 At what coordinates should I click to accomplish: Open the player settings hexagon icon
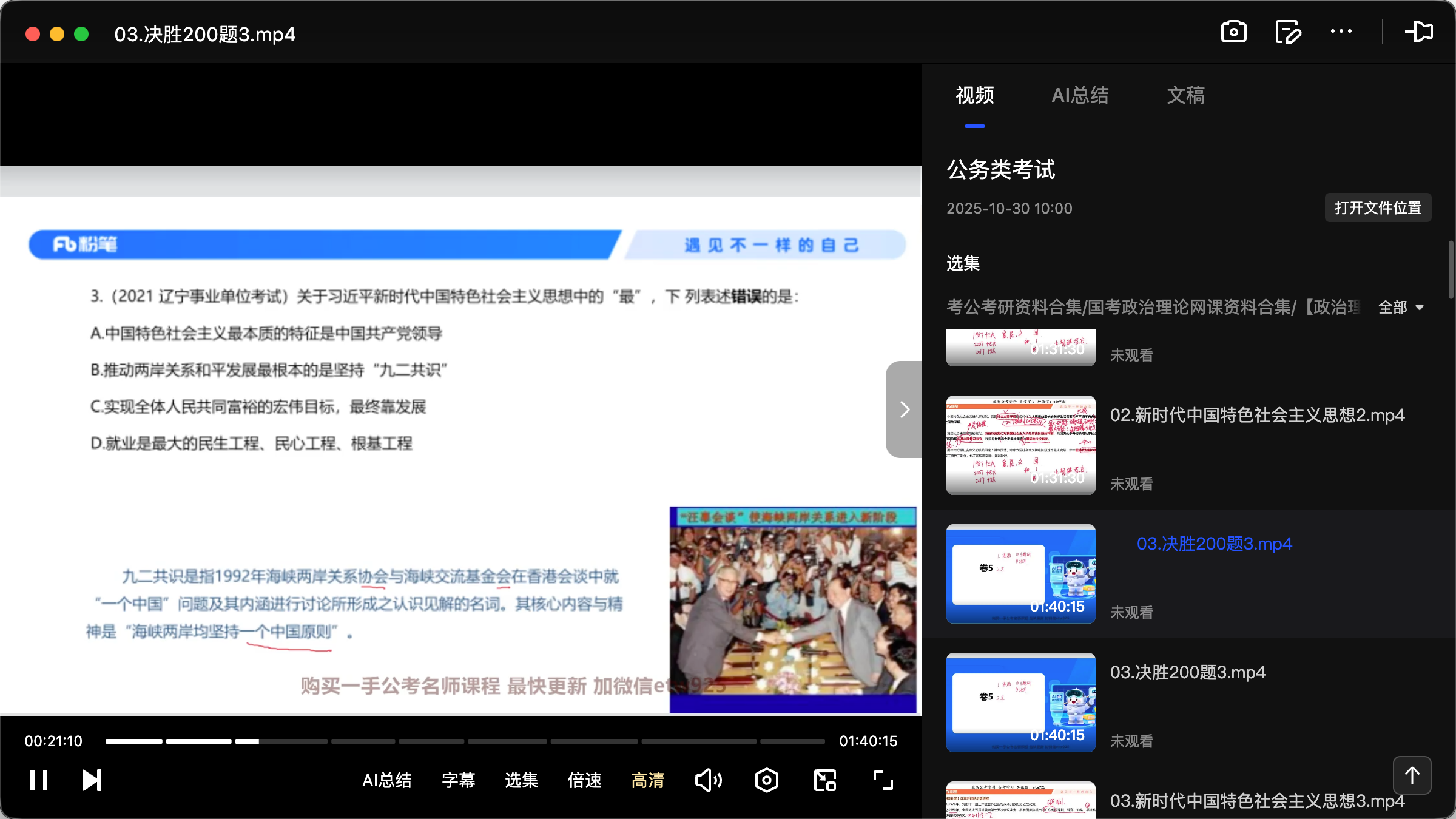click(x=766, y=780)
